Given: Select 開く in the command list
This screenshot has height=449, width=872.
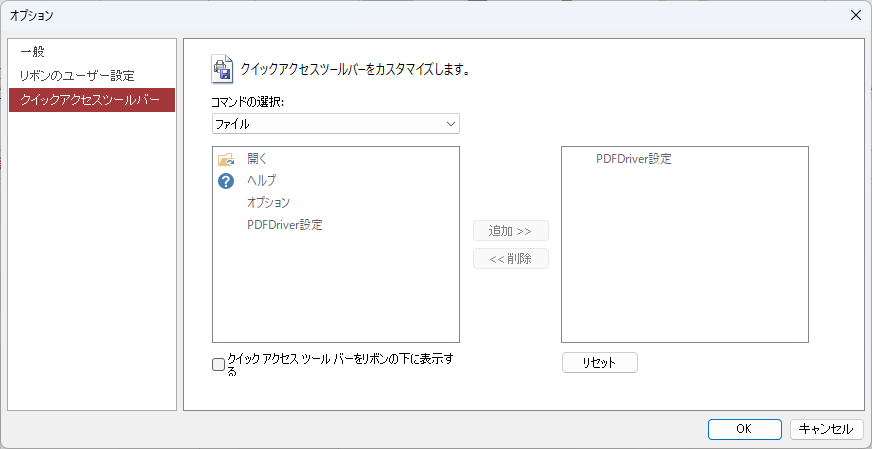Looking at the screenshot, I should pos(336,159).
